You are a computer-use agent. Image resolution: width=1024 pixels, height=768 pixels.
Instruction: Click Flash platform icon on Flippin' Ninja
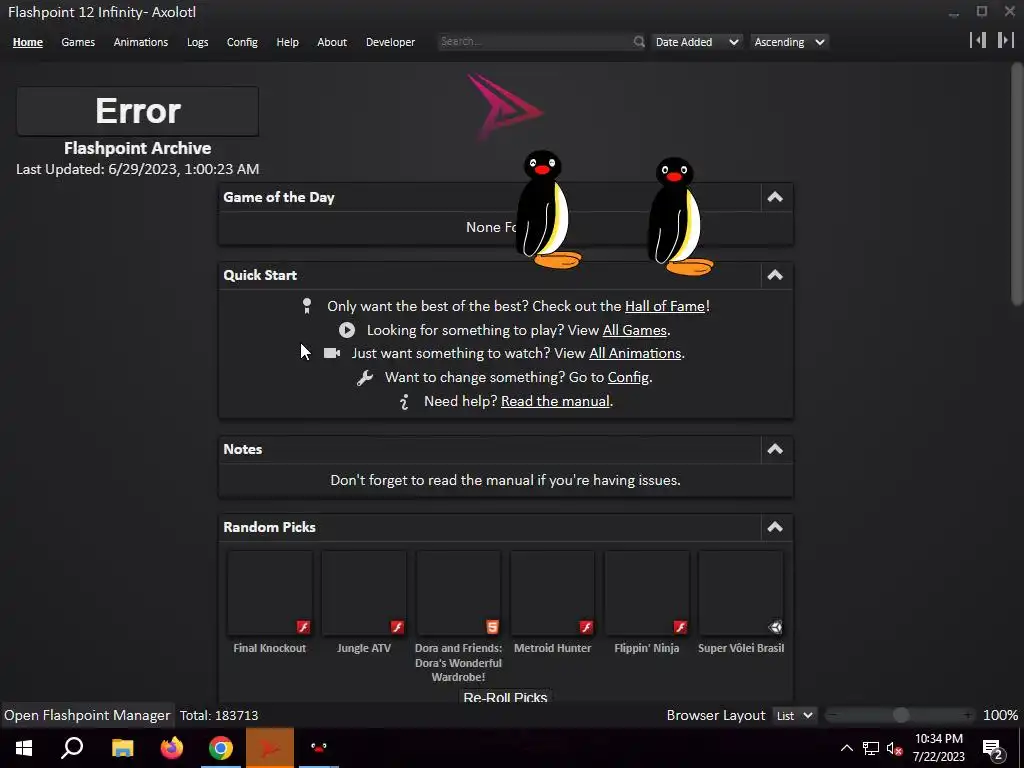coord(680,627)
